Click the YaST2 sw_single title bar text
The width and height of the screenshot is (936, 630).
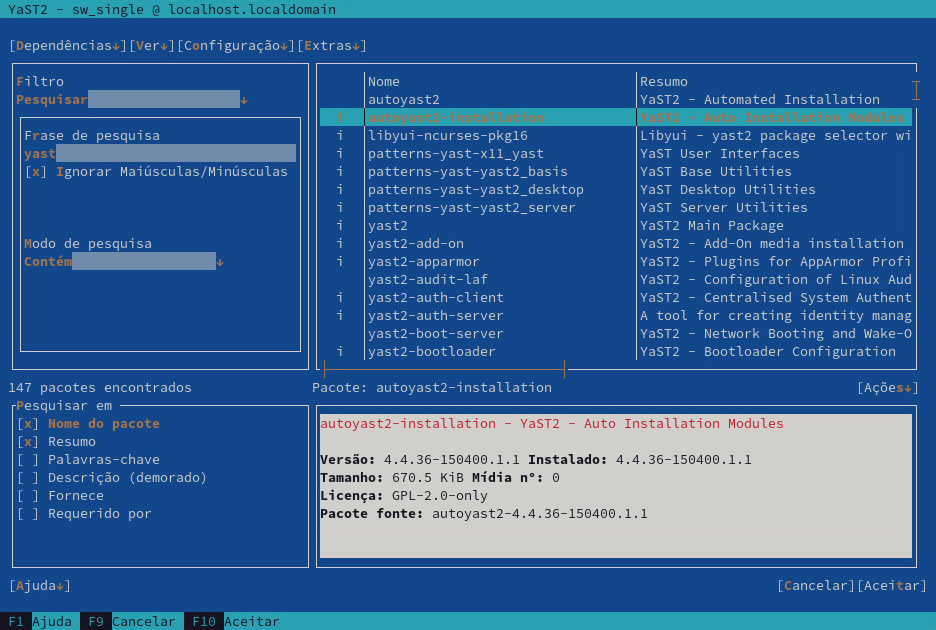click(172, 10)
